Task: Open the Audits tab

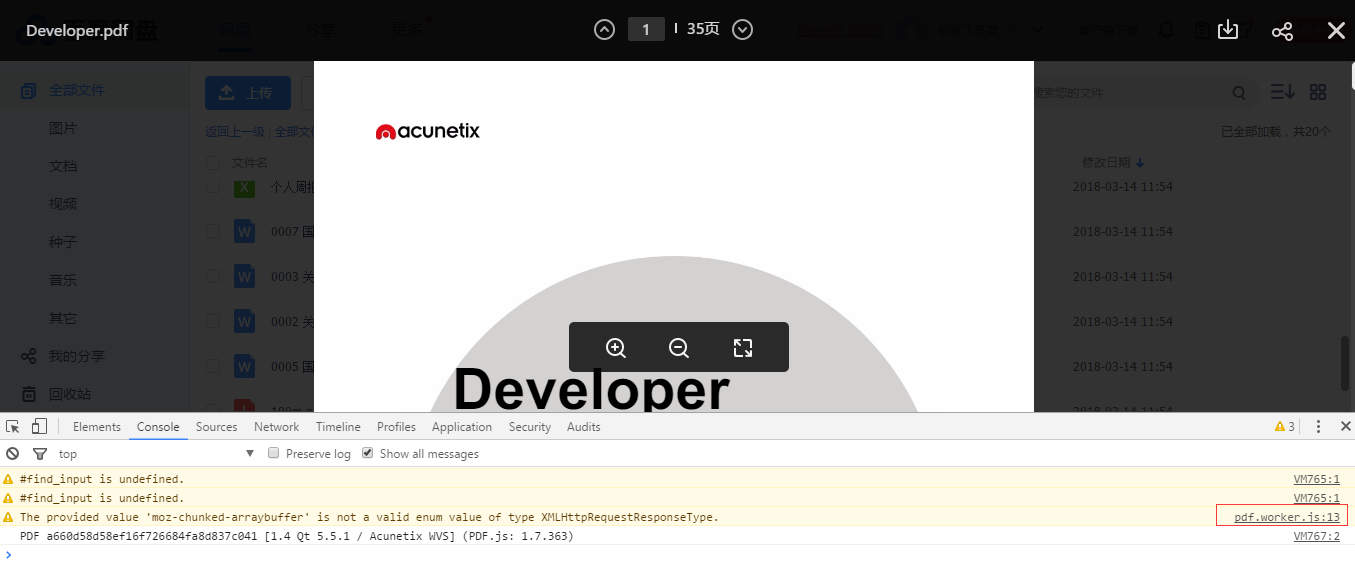Action: pyautogui.click(x=584, y=427)
